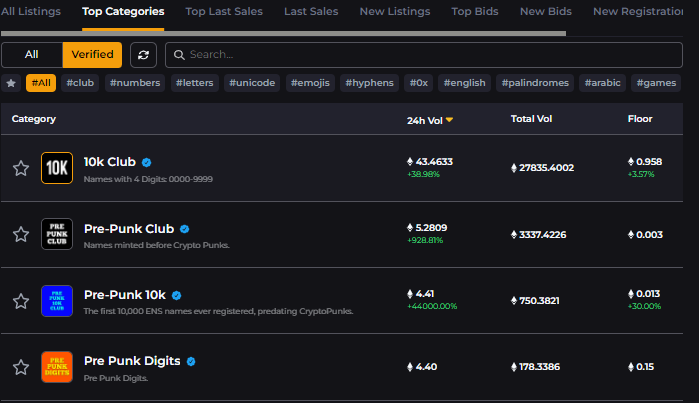Open the Pre-Punk 10k category link
This screenshot has height=403, width=699.
(125, 295)
